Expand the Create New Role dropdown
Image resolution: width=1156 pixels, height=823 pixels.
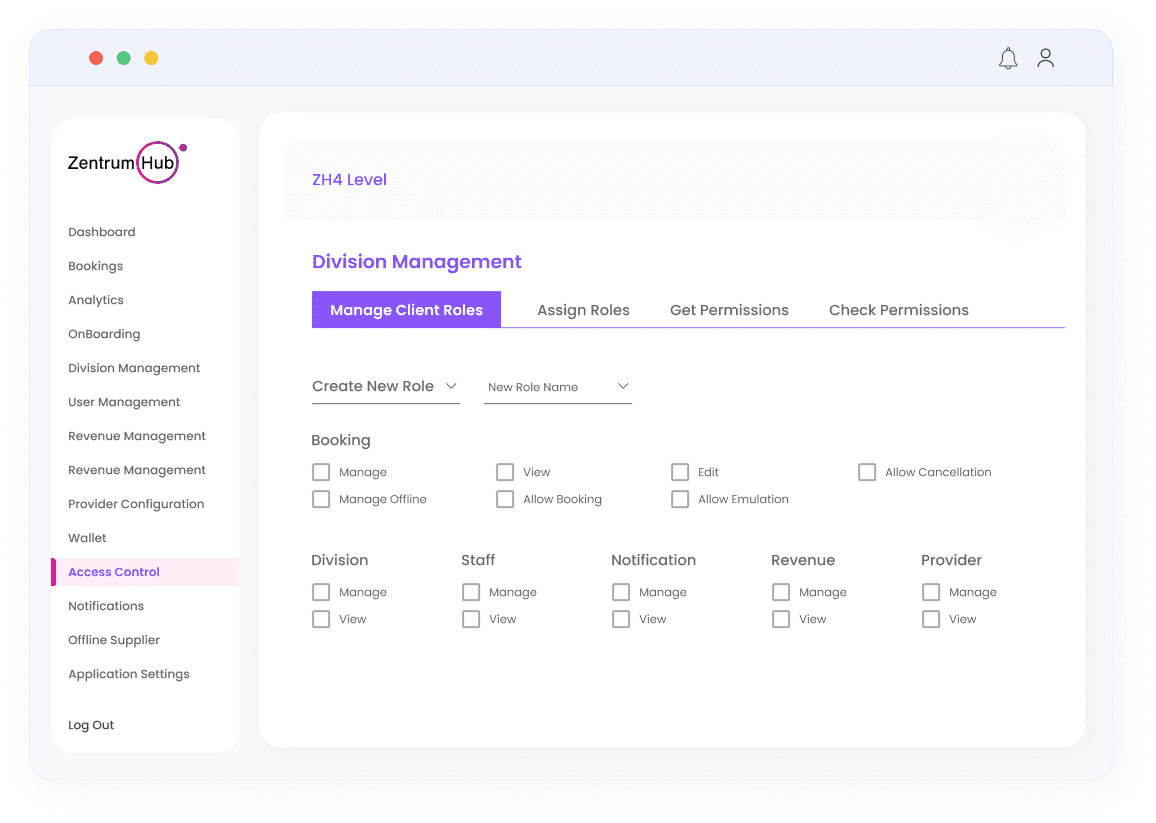point(385,387)
